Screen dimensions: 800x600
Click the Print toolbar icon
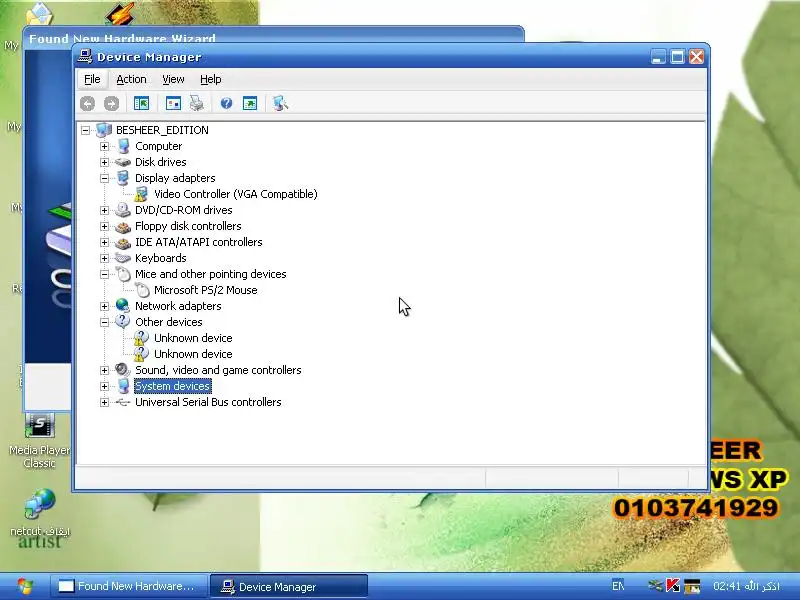pyautogui.click(x=197, y=104)
